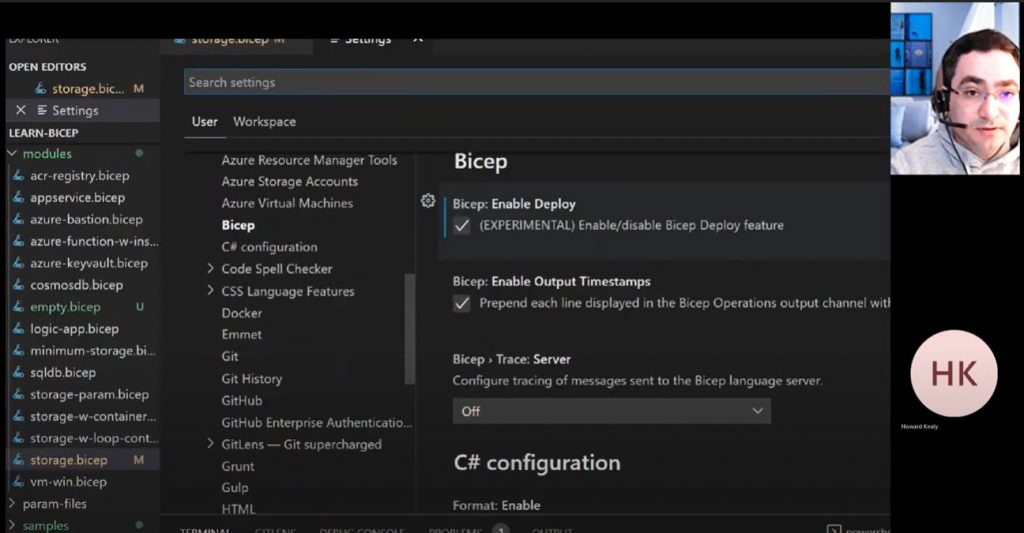Select the User settings tab

coord(204,122)
